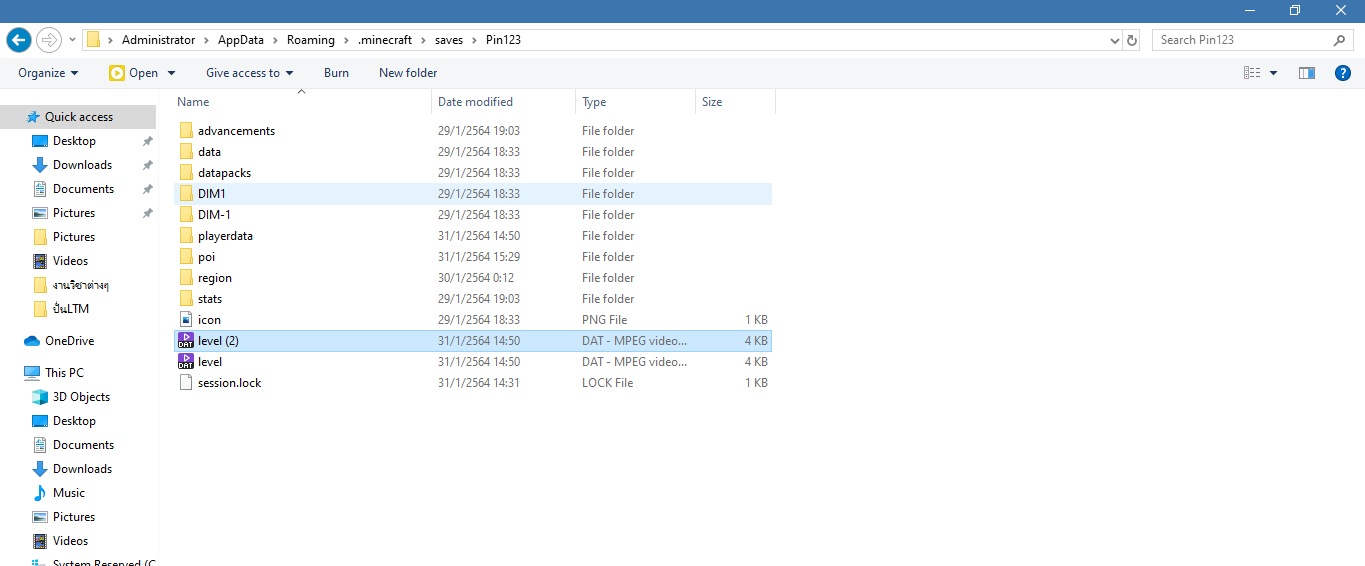Click the Open button in the toolbar
1365x566 pixels.
[134, 73]
